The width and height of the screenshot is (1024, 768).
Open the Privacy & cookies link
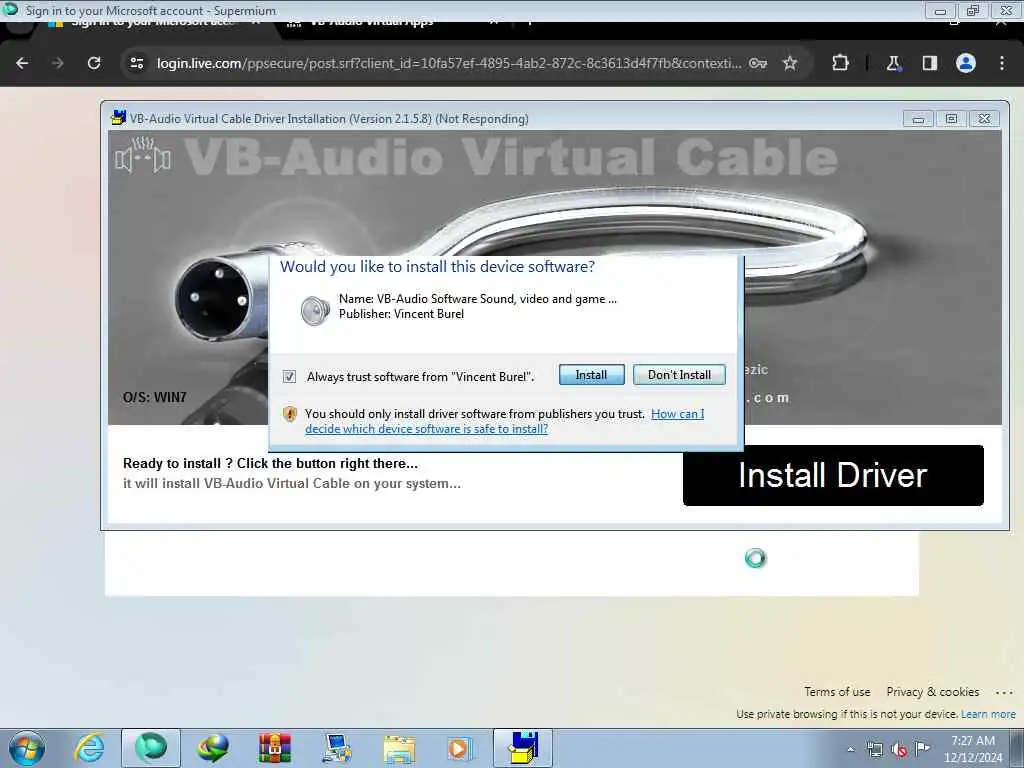(x=933, y=692)
